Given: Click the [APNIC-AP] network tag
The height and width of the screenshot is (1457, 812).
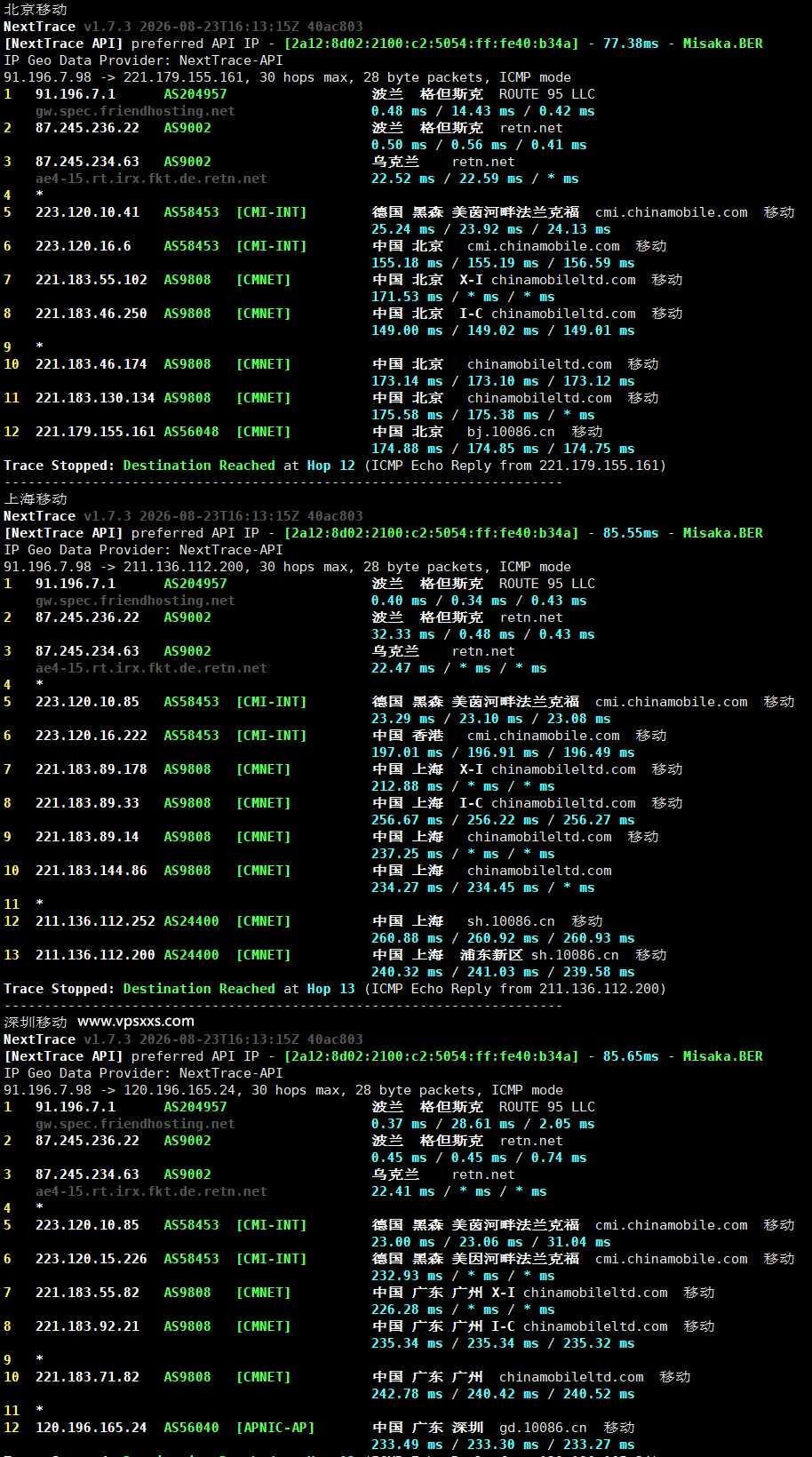Looking at the screenshot, I should tap(275, 1427).
